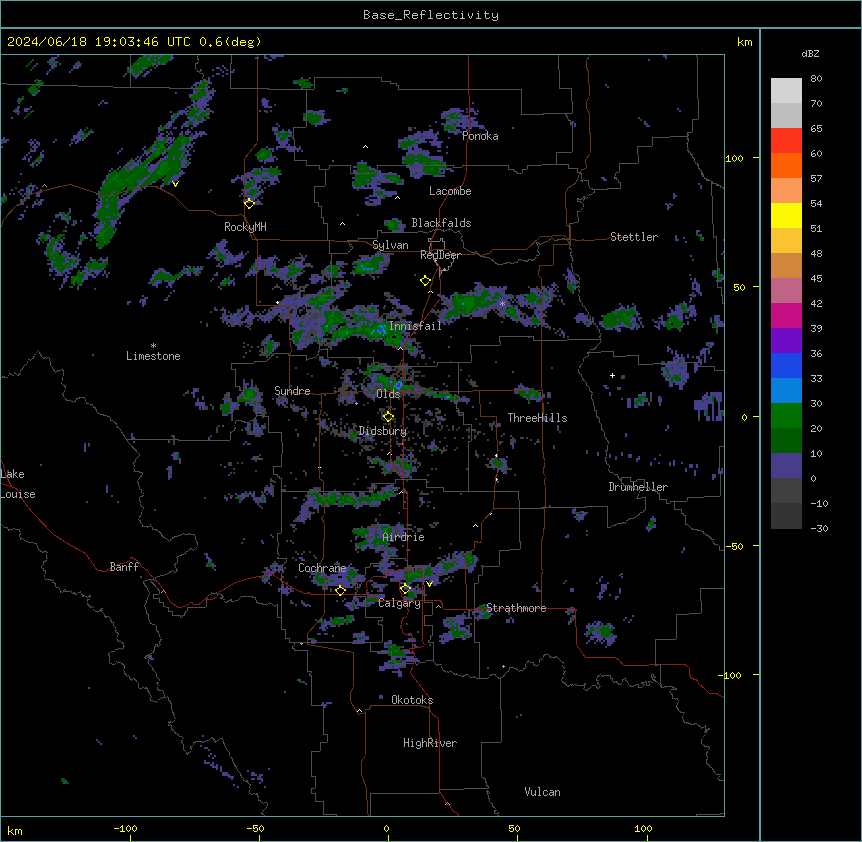862x842 pixels.
Task: Click the Base_Reflectivity title text
Action: click(431, 15)
